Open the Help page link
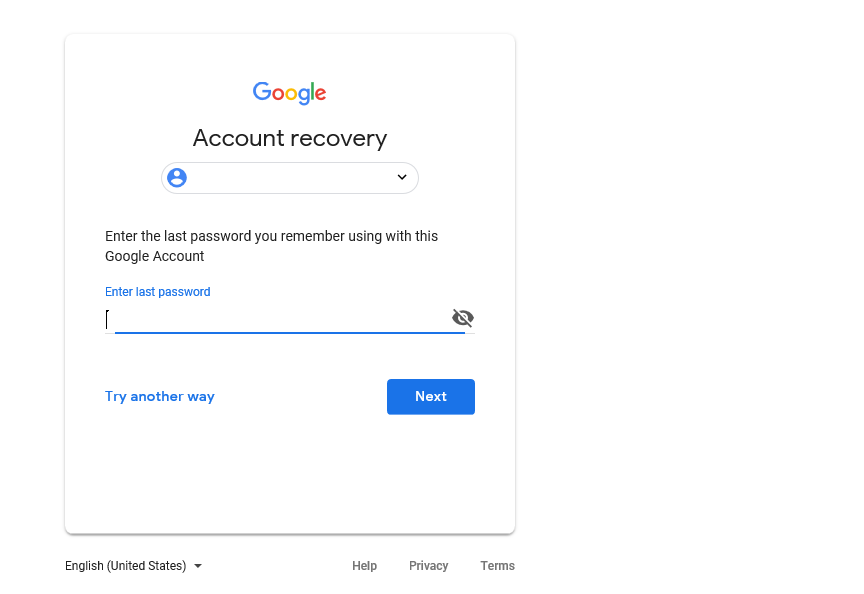 [x=364, y=566]
